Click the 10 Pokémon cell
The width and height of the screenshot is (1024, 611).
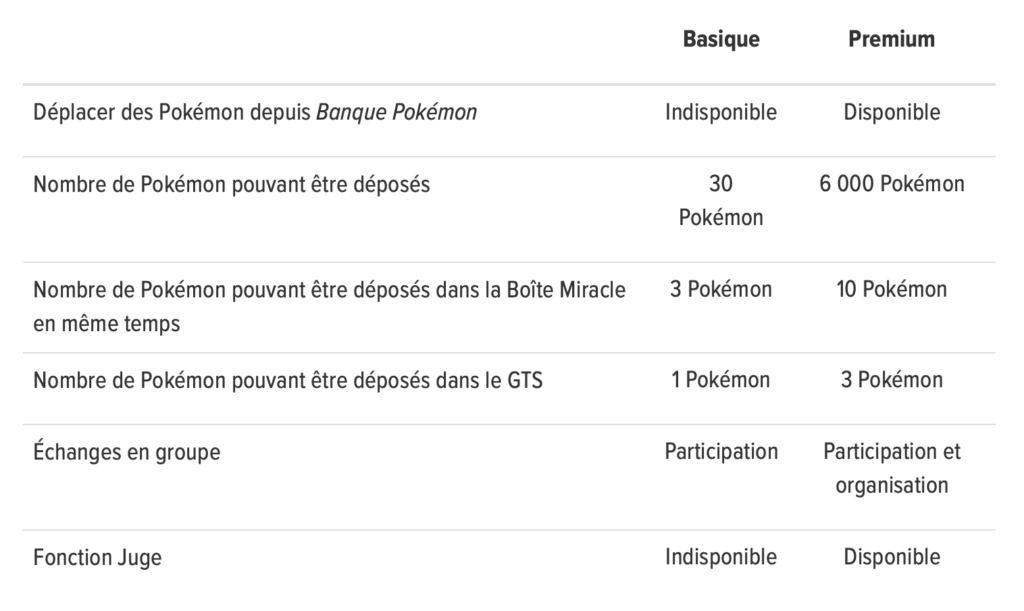[x=891, y=289]
